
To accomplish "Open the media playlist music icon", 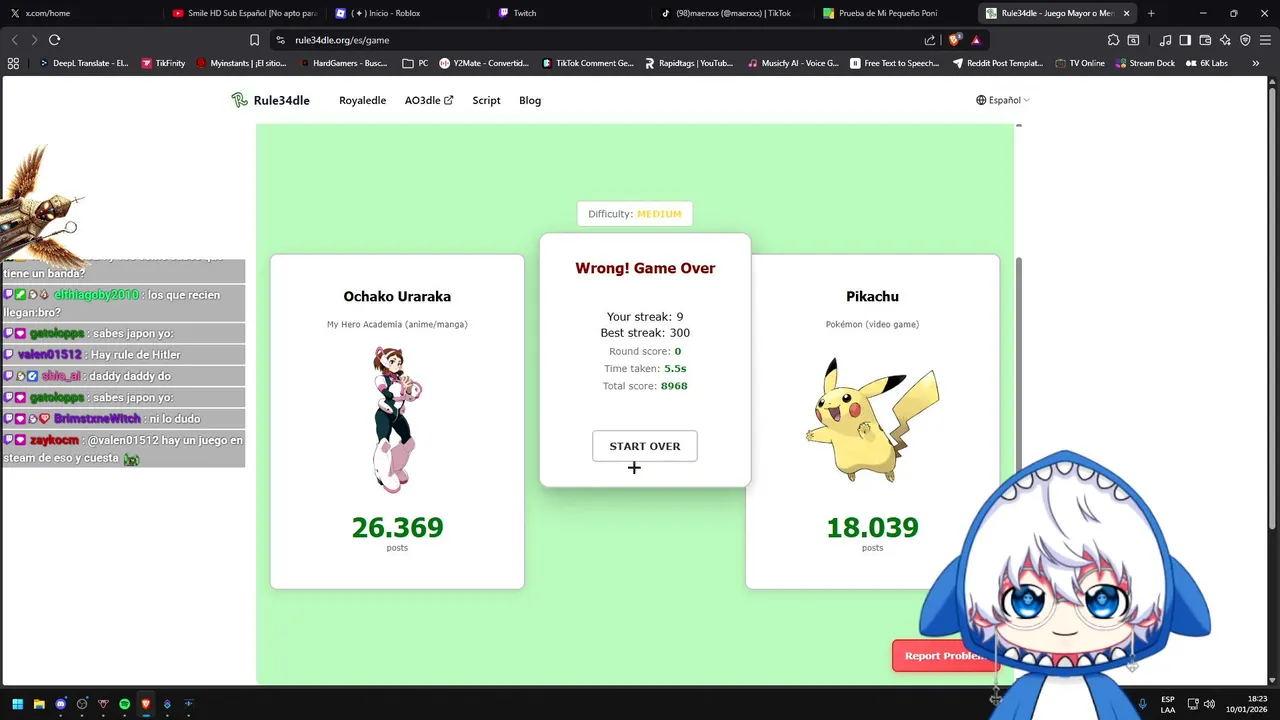I will [x=1166, y=40].
